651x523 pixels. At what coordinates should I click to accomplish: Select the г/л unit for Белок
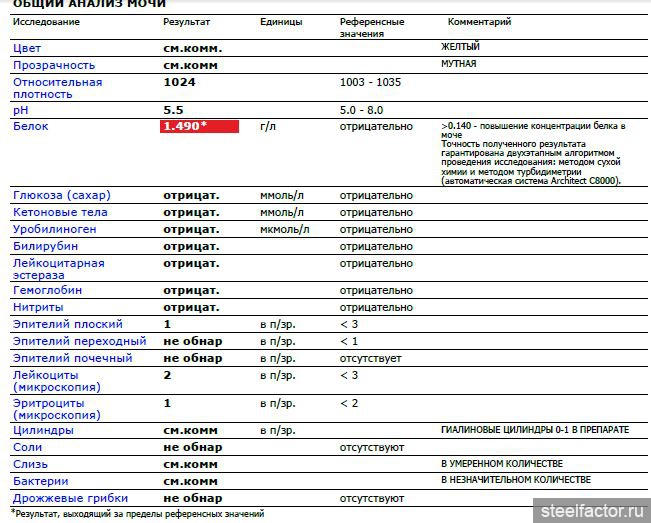[268, 126]
